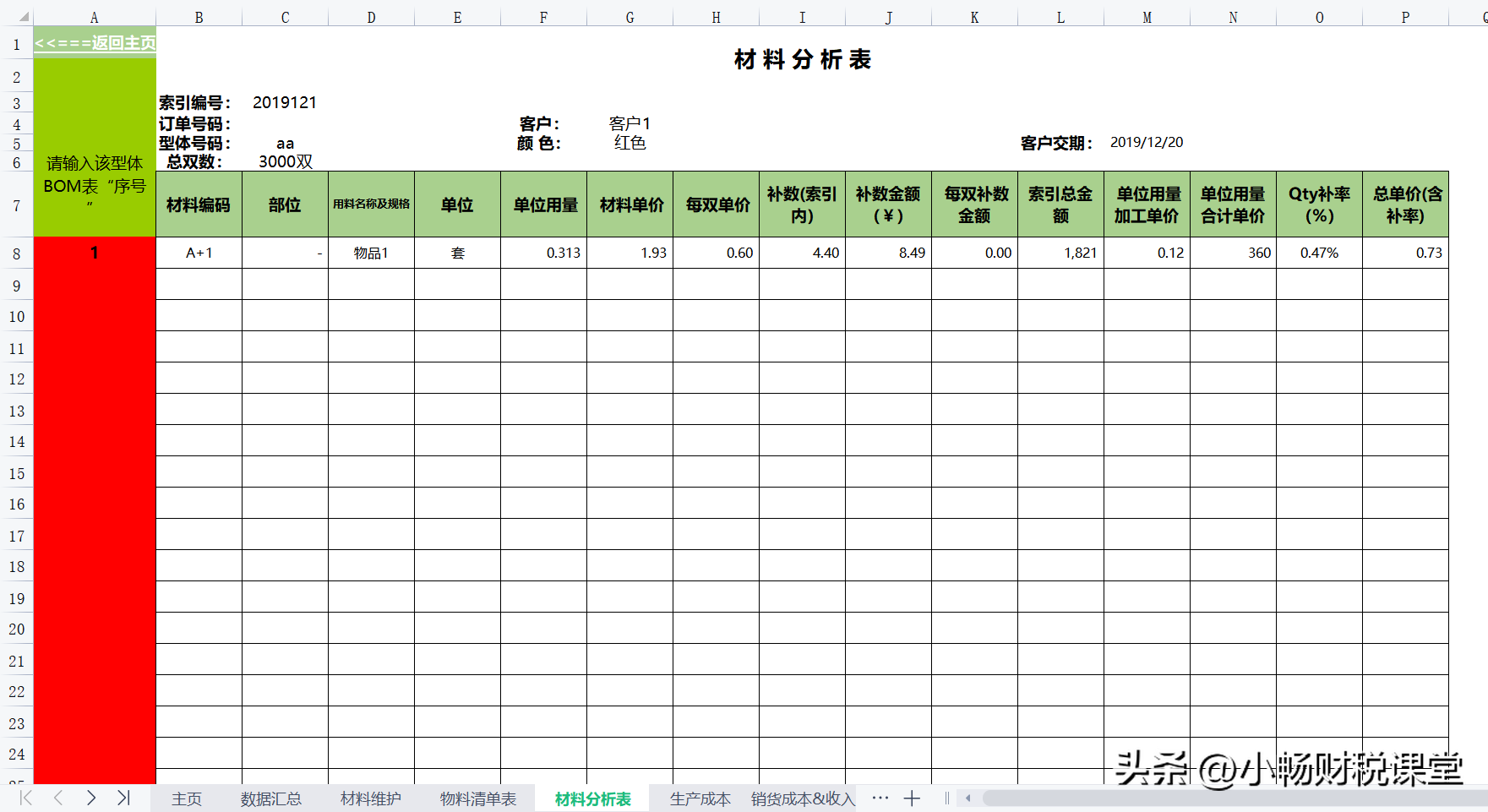
Task: Click the next sheet arrow
Action: 91,798
